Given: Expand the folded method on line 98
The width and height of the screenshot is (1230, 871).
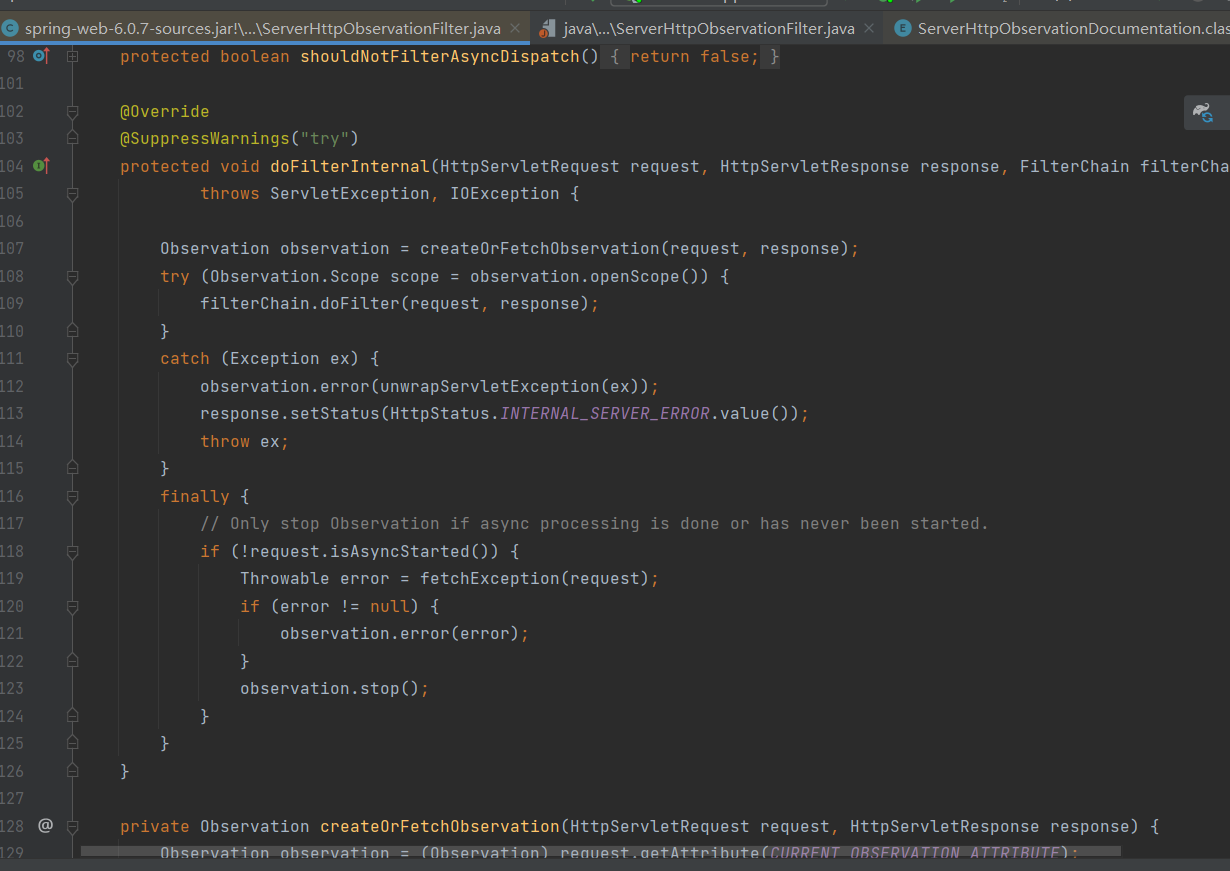Looking at the screenshot, I should click(72, 57).
